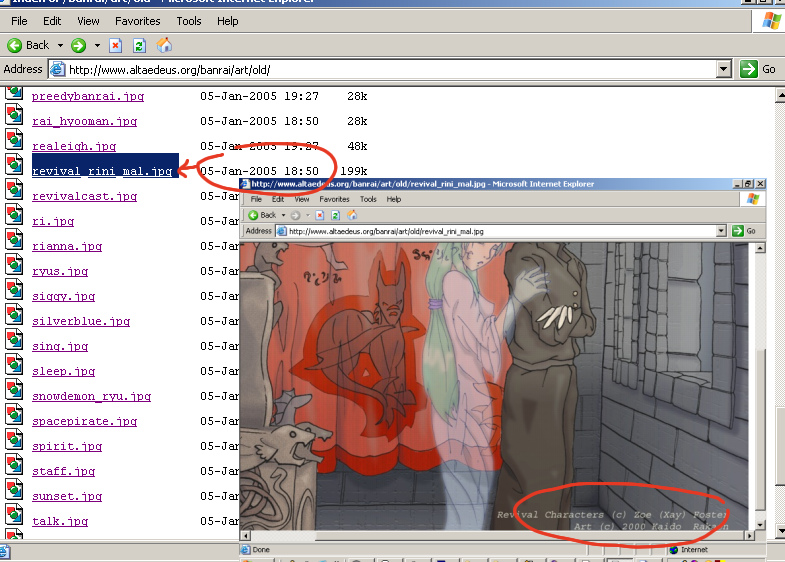
Task: Click scroll-right arrow in image window
Action: click(749, 535)
